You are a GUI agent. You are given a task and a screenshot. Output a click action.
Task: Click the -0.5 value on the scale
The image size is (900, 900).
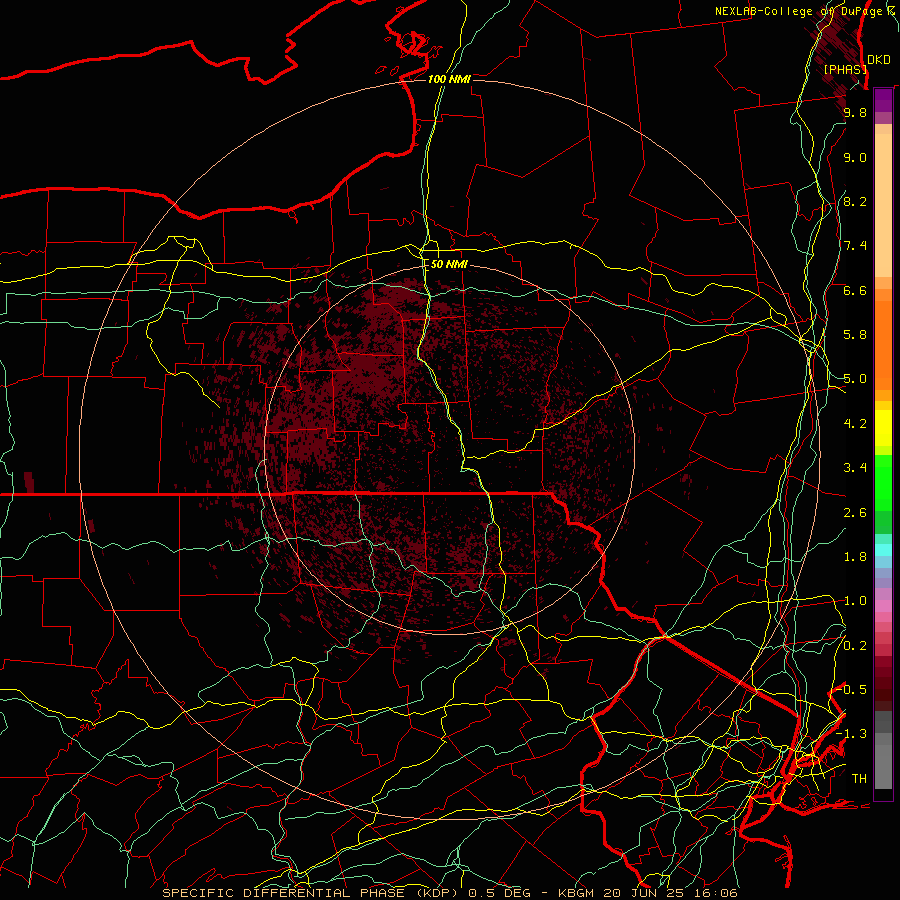pyautogui.click(x=851, y=690)
